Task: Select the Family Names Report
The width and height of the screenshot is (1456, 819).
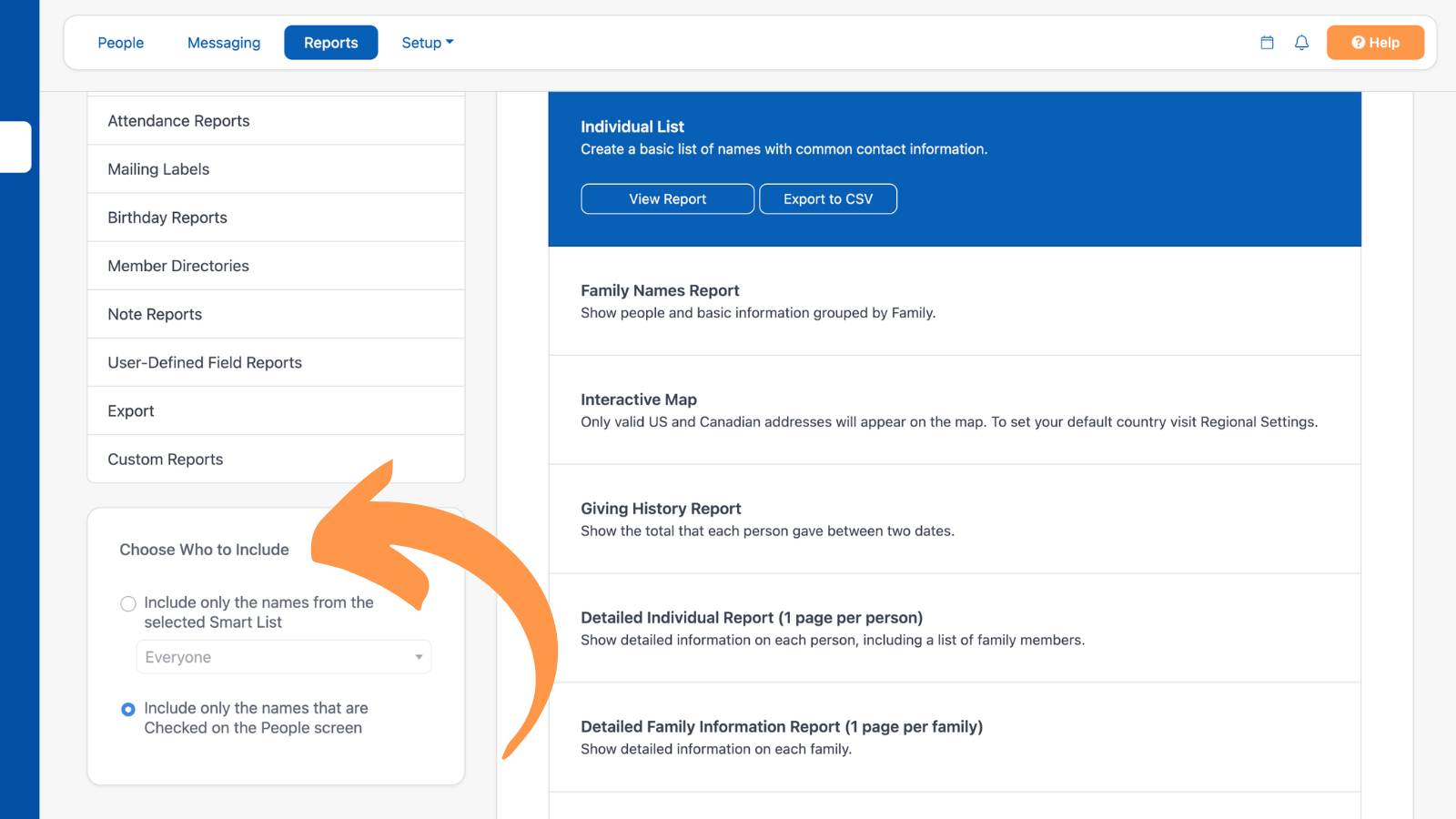Action: pos(955,301)
